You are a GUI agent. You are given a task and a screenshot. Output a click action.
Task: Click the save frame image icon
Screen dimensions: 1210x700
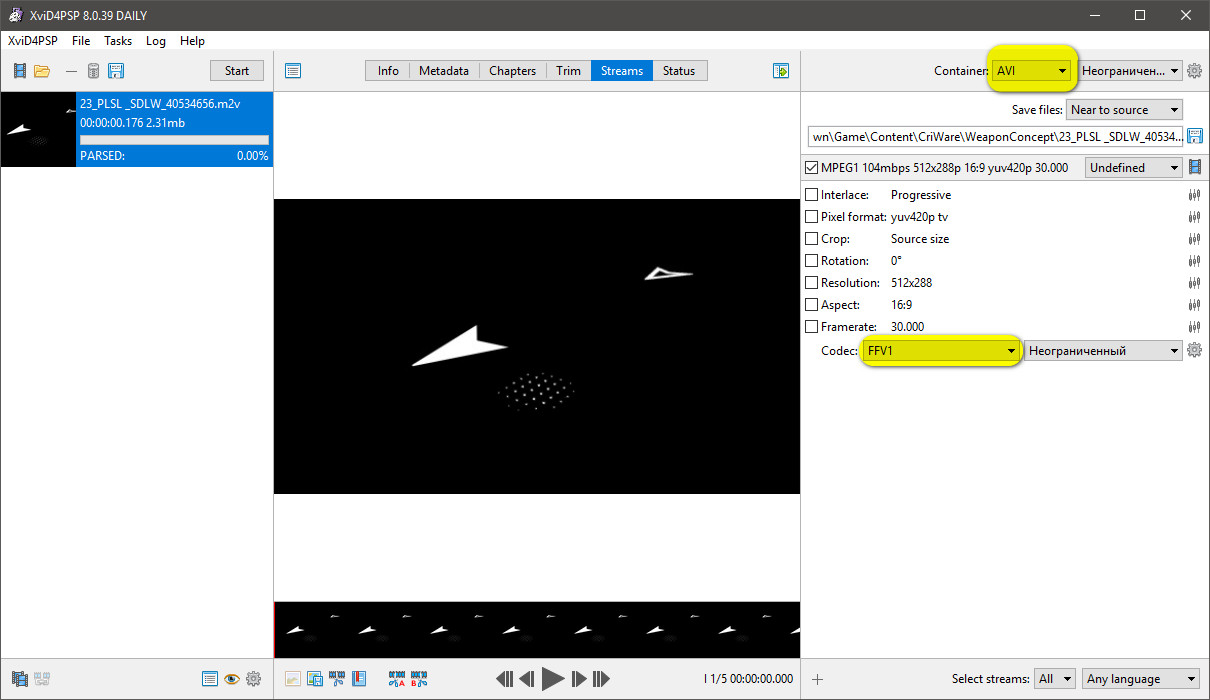(315, 679)
